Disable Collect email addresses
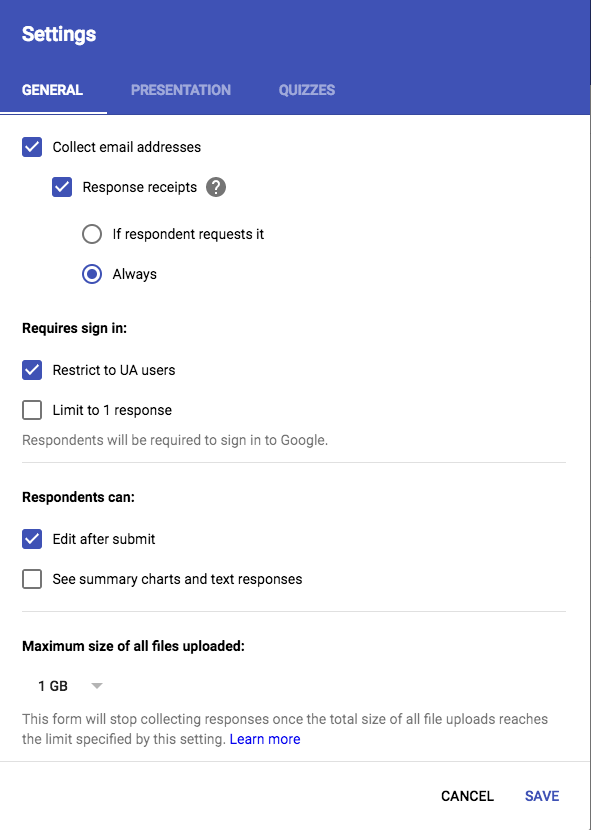591x830 pixels. (x=31, y=146)
